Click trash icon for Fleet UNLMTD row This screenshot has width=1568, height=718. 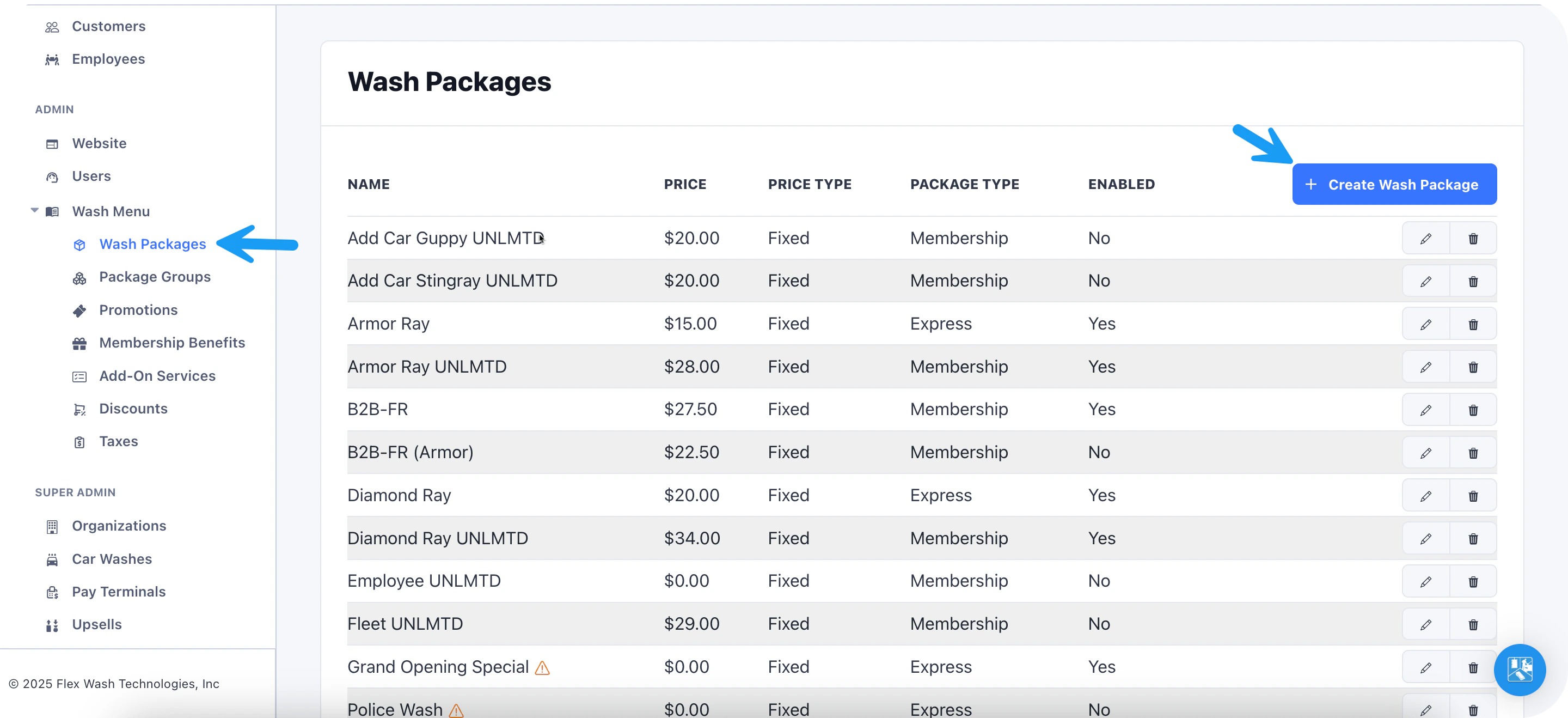pyautogui.click(x=1472, y=624)
